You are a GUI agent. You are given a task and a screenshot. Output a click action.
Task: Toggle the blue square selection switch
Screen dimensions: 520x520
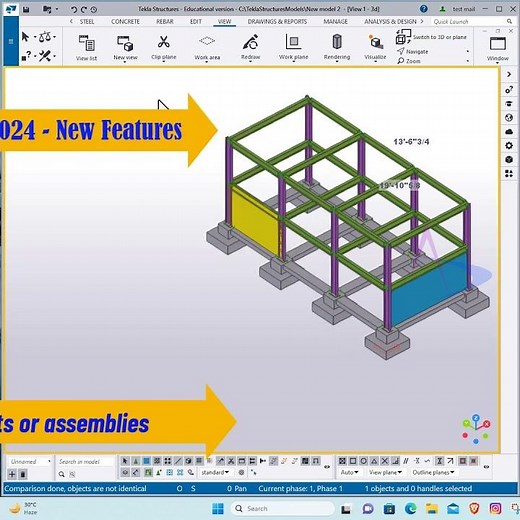coord(146,461)
